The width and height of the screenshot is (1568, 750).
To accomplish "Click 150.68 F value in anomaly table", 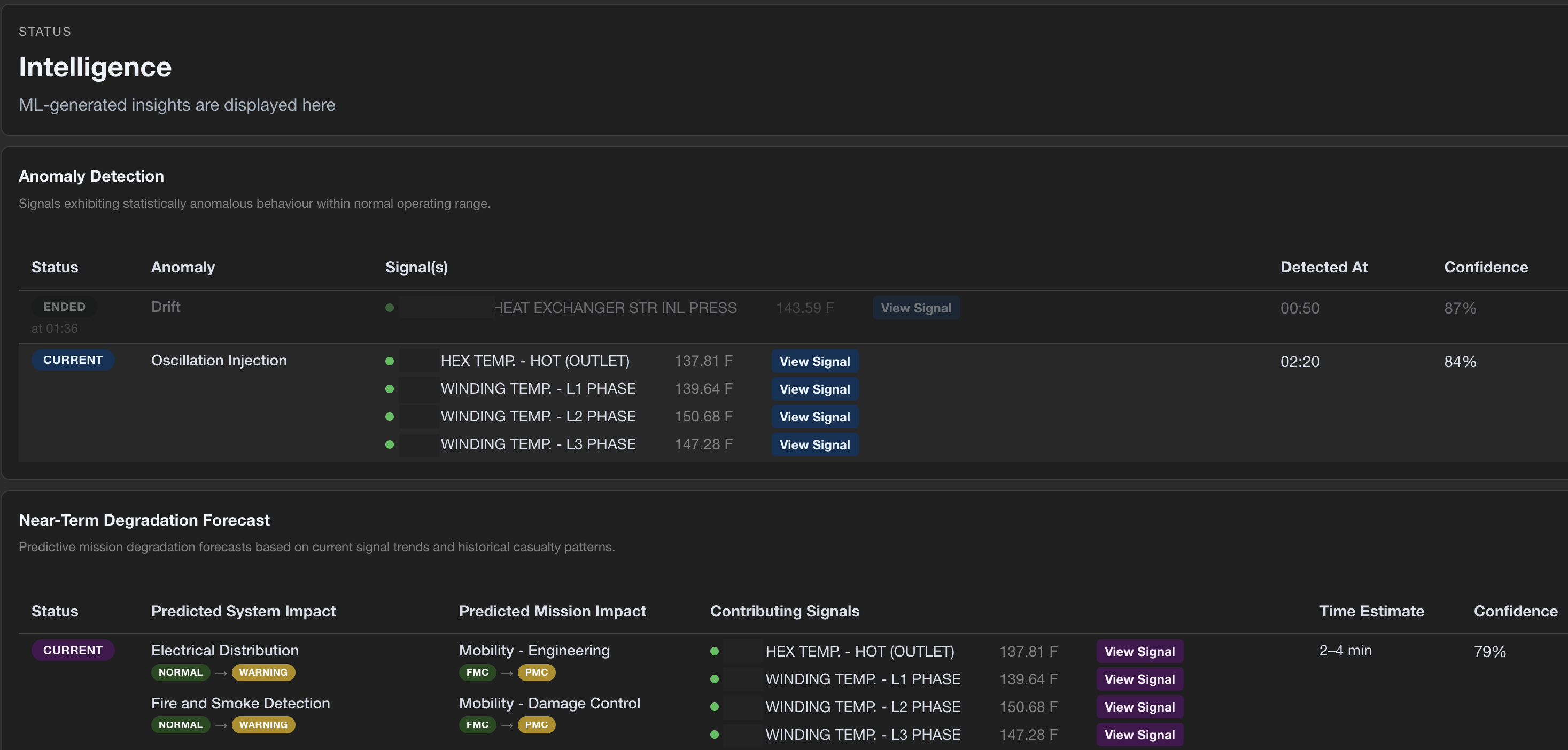I will pos(703,416).
